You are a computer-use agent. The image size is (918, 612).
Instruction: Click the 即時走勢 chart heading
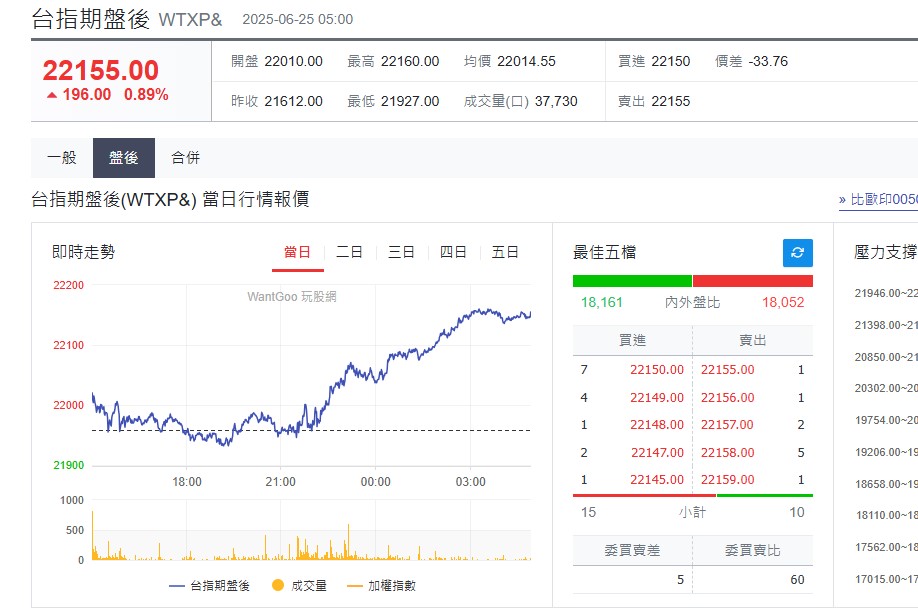[x=84, y=252]
